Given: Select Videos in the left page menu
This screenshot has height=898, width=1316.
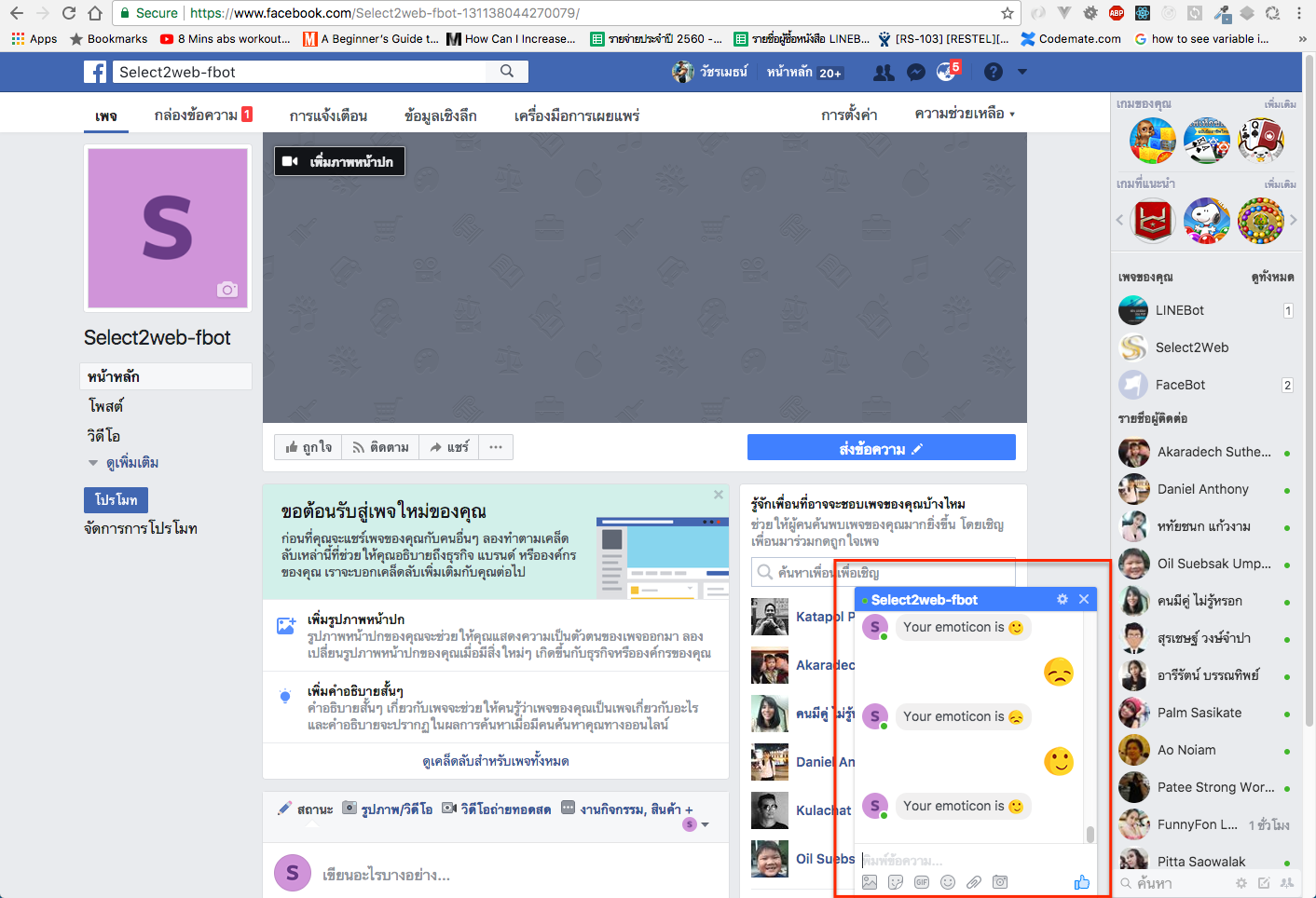Looking at the screenshot, I should (x=104, y=435).
